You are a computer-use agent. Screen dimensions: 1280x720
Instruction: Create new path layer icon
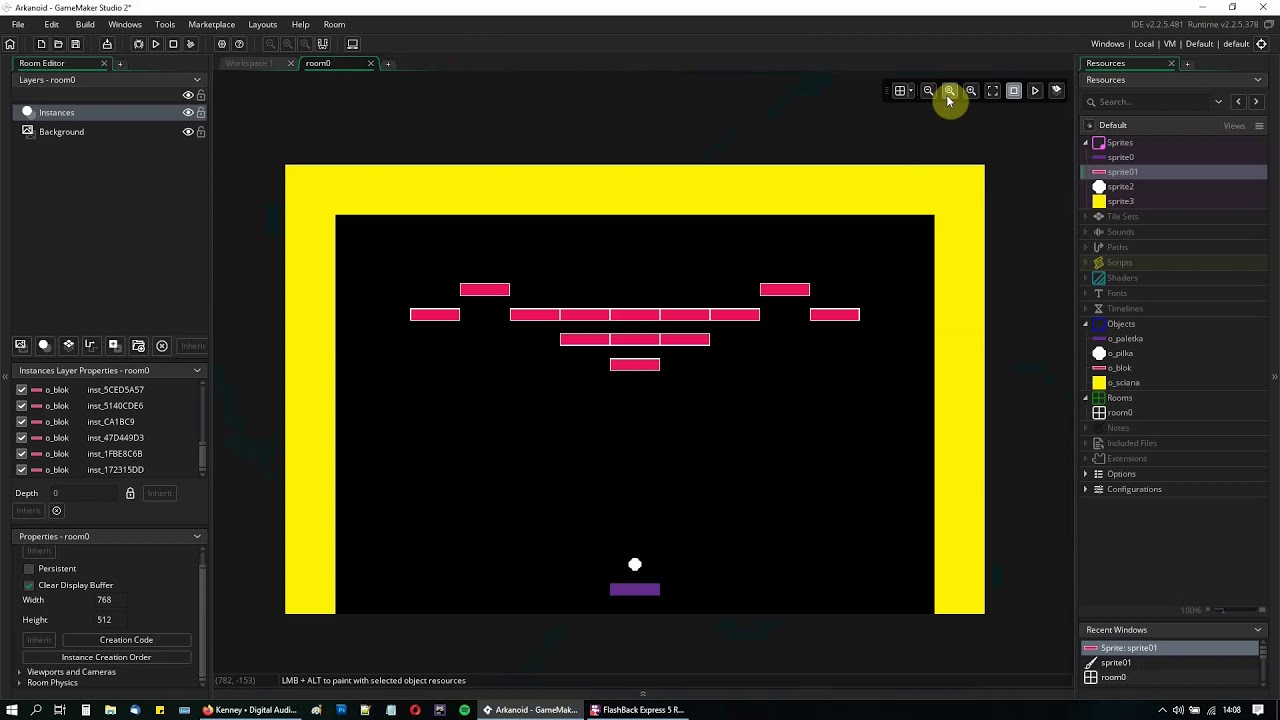point(90,345)
